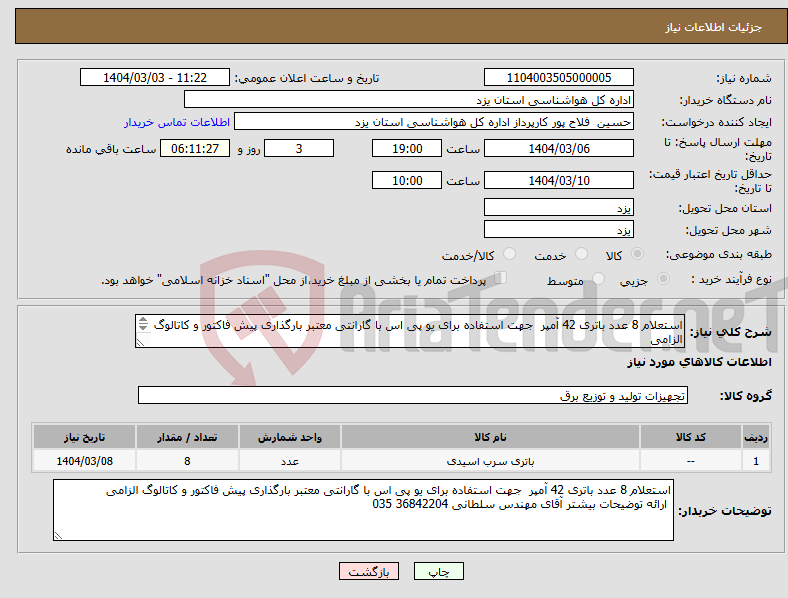Click the کد کالا column header
788x598 pixels.
point(691,437)
